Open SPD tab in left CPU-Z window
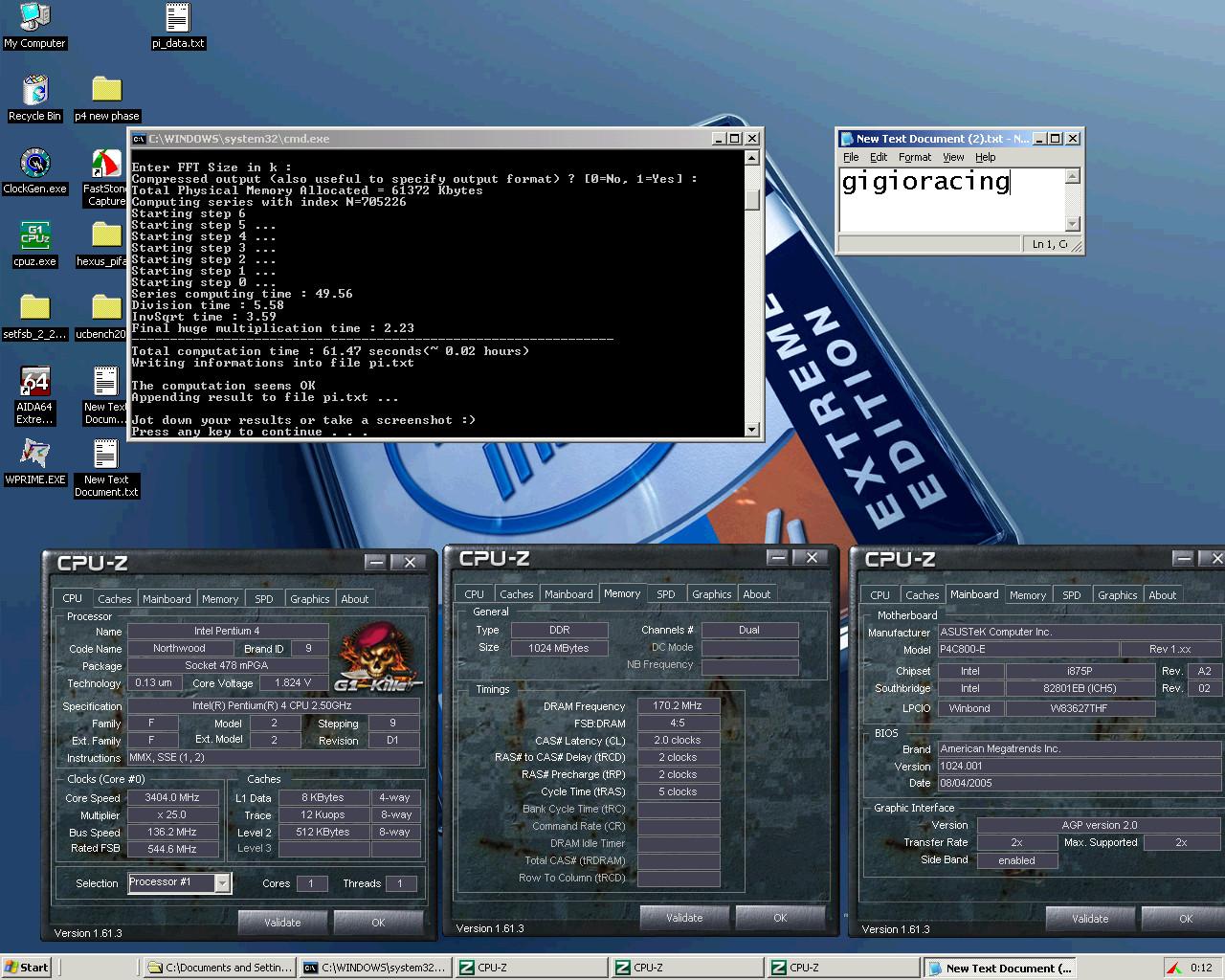This screenshot has width=1225, height=980. 264,599
